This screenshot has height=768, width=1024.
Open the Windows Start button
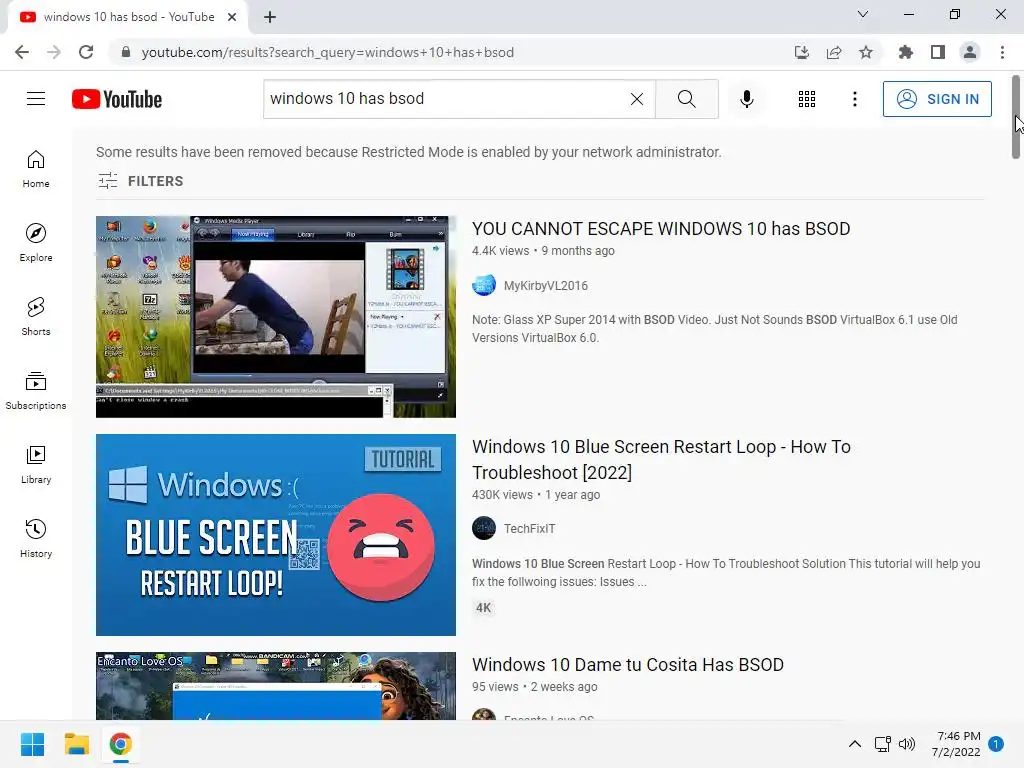click(32, 744)
